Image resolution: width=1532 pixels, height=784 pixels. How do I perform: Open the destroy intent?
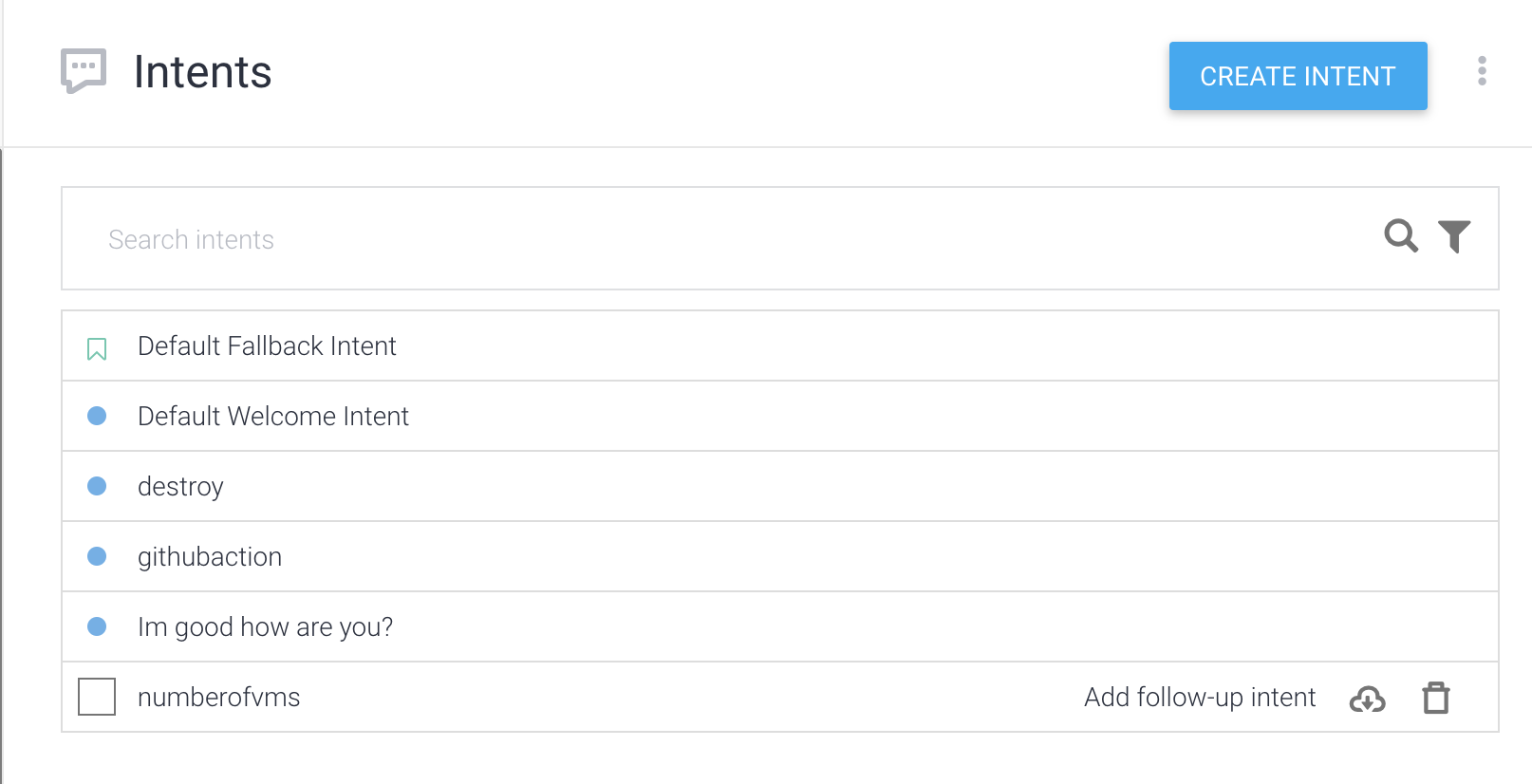pyautogui.click(x=180, y=487)
